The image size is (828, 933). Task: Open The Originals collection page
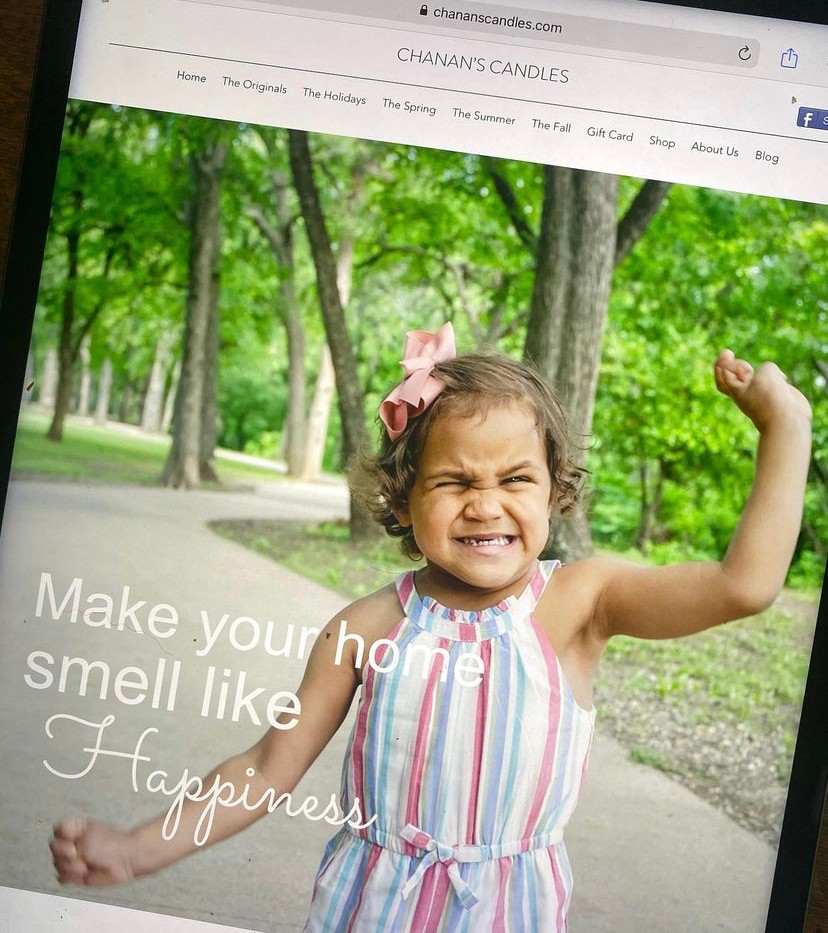254,86
